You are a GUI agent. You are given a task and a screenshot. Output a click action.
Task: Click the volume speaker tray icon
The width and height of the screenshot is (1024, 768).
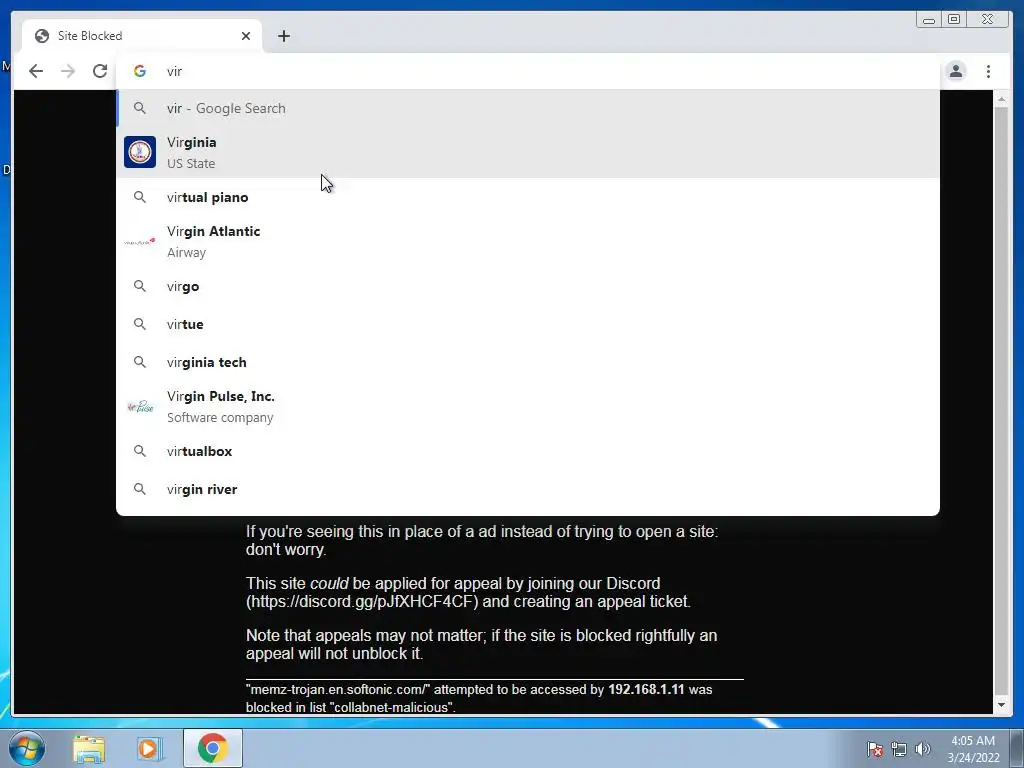pyautogui.click(x=923, y=749)
